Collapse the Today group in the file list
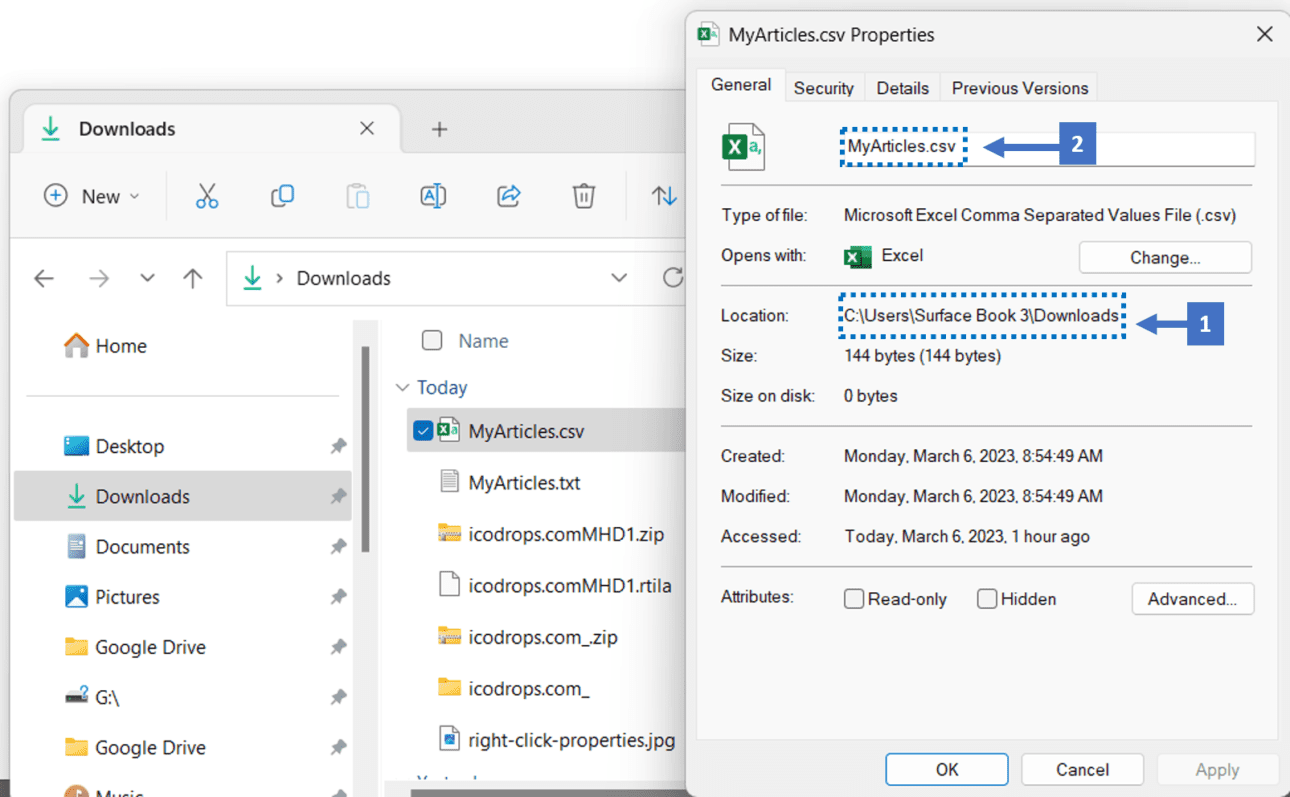The width and height of the screenshot is (1290, 797). click(x=402, y=387)
